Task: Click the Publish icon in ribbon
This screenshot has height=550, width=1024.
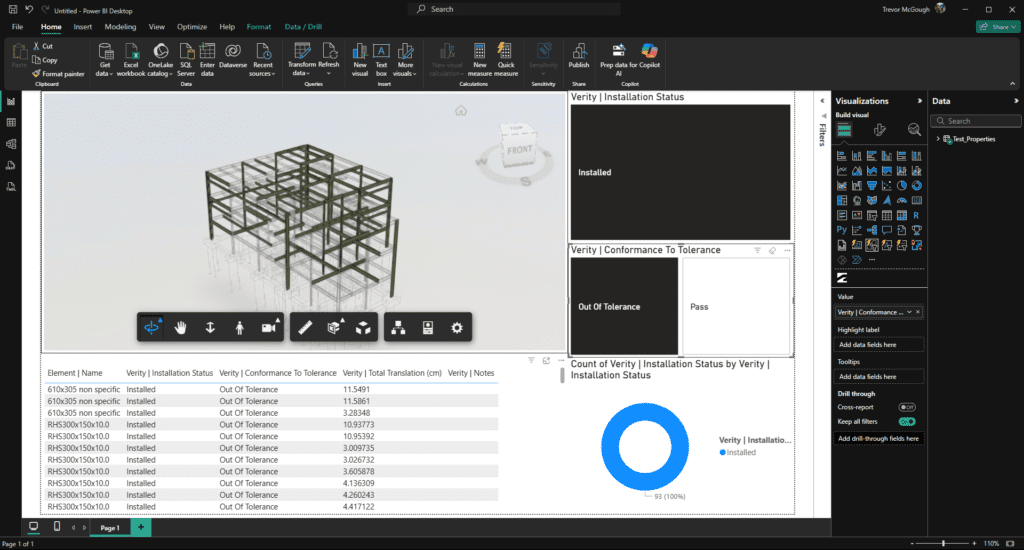Action: tap(578, 56)
